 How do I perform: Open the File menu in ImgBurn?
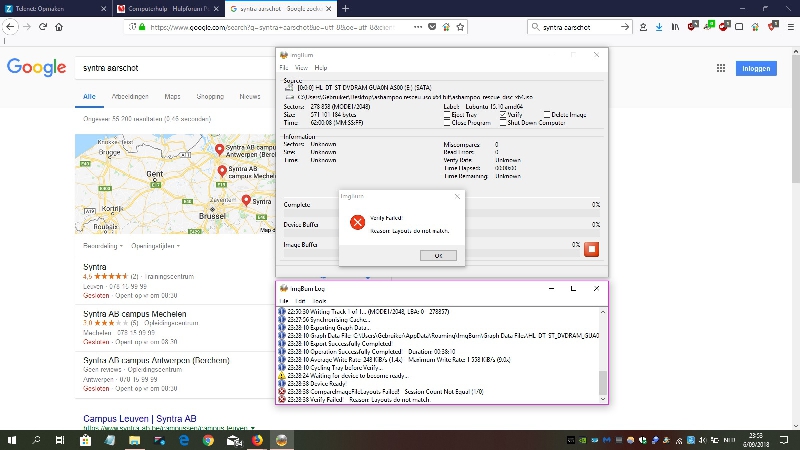point(284,67)
